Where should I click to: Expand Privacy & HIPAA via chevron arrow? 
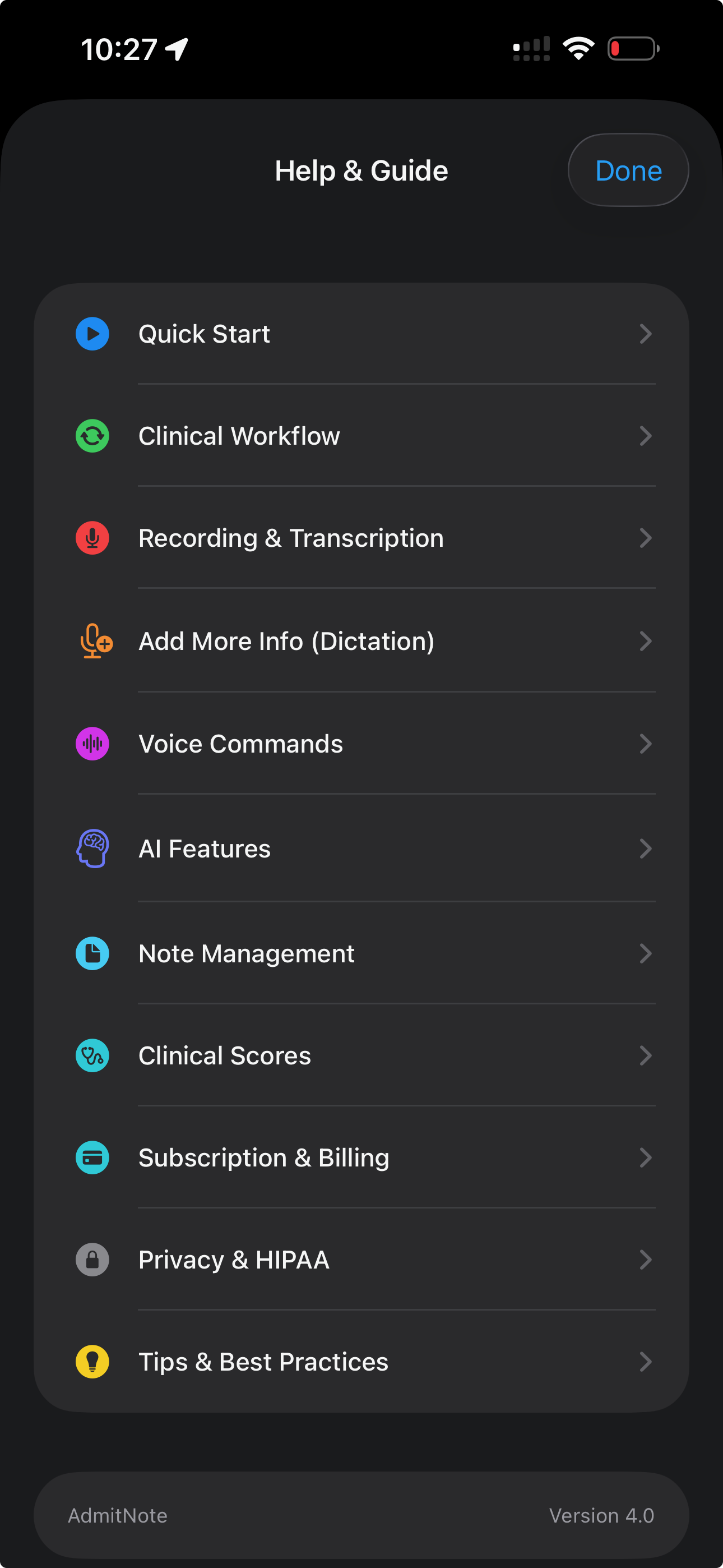646,1260
